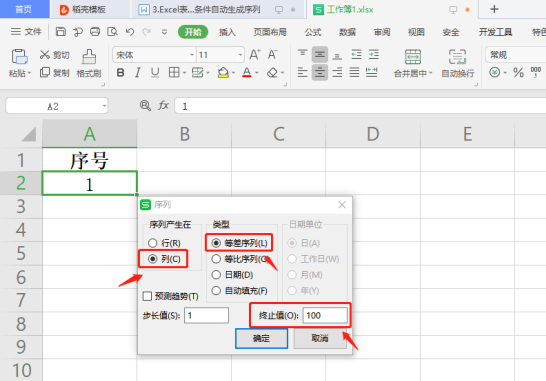Click the Copy icon
This screenshot has height=381, width=546.
(45, 72)
